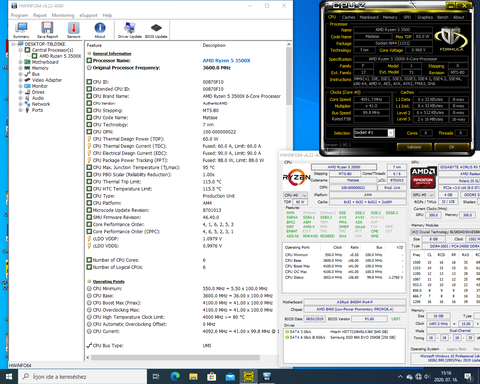480x384 pixels.
Task: Expand the Audio tree node
Action: click(20, 98)
